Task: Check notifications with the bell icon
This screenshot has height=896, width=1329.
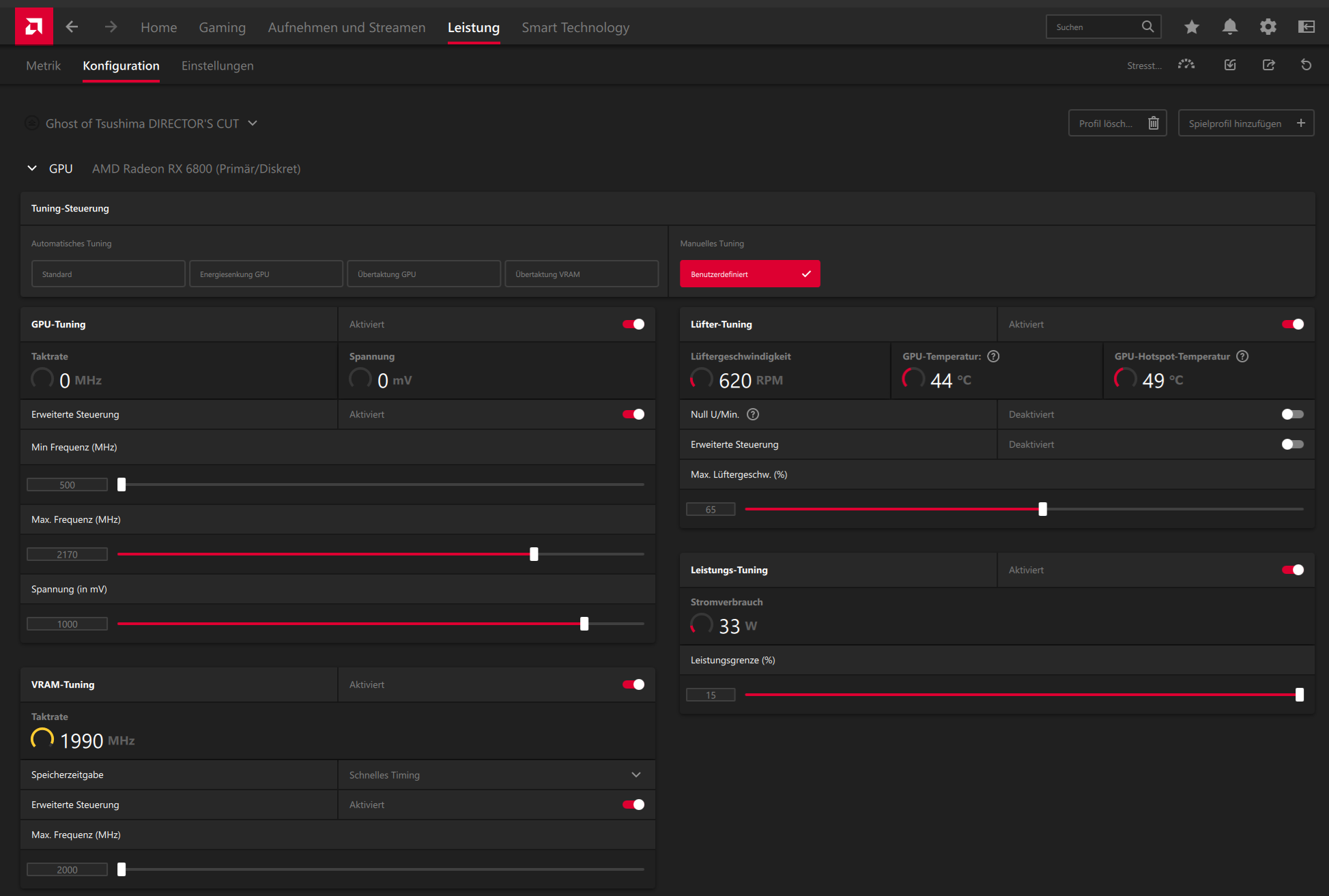Action: click(1230, 27)
